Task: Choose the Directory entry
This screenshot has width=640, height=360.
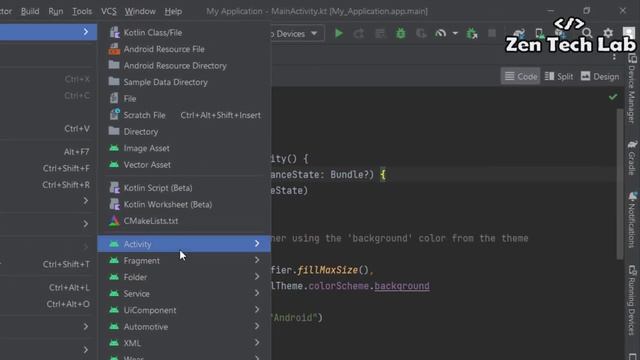Action: 184,132
